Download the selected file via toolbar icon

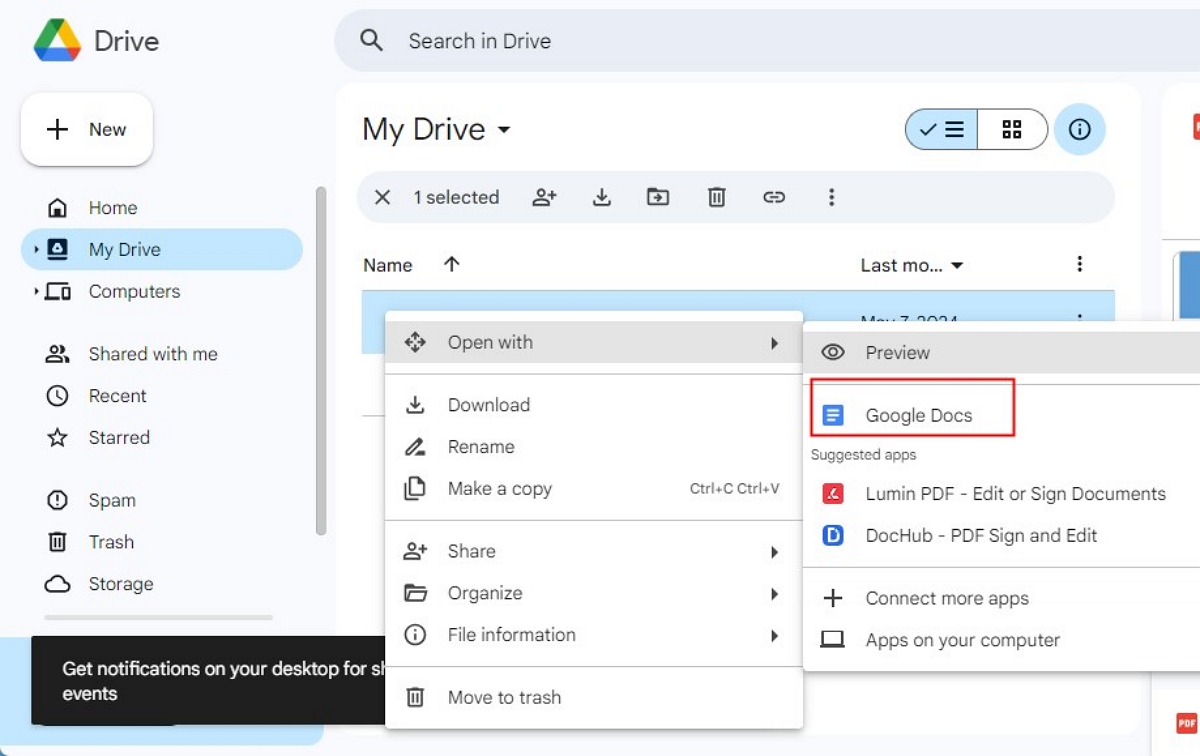coord(601,197)
